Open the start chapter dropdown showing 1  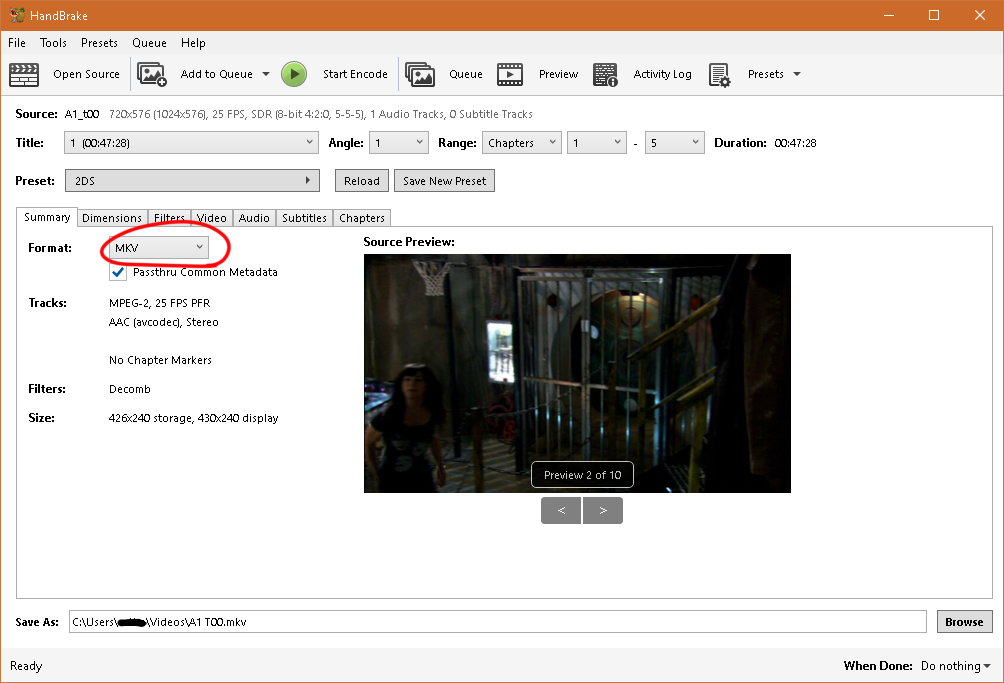[597, 143]
